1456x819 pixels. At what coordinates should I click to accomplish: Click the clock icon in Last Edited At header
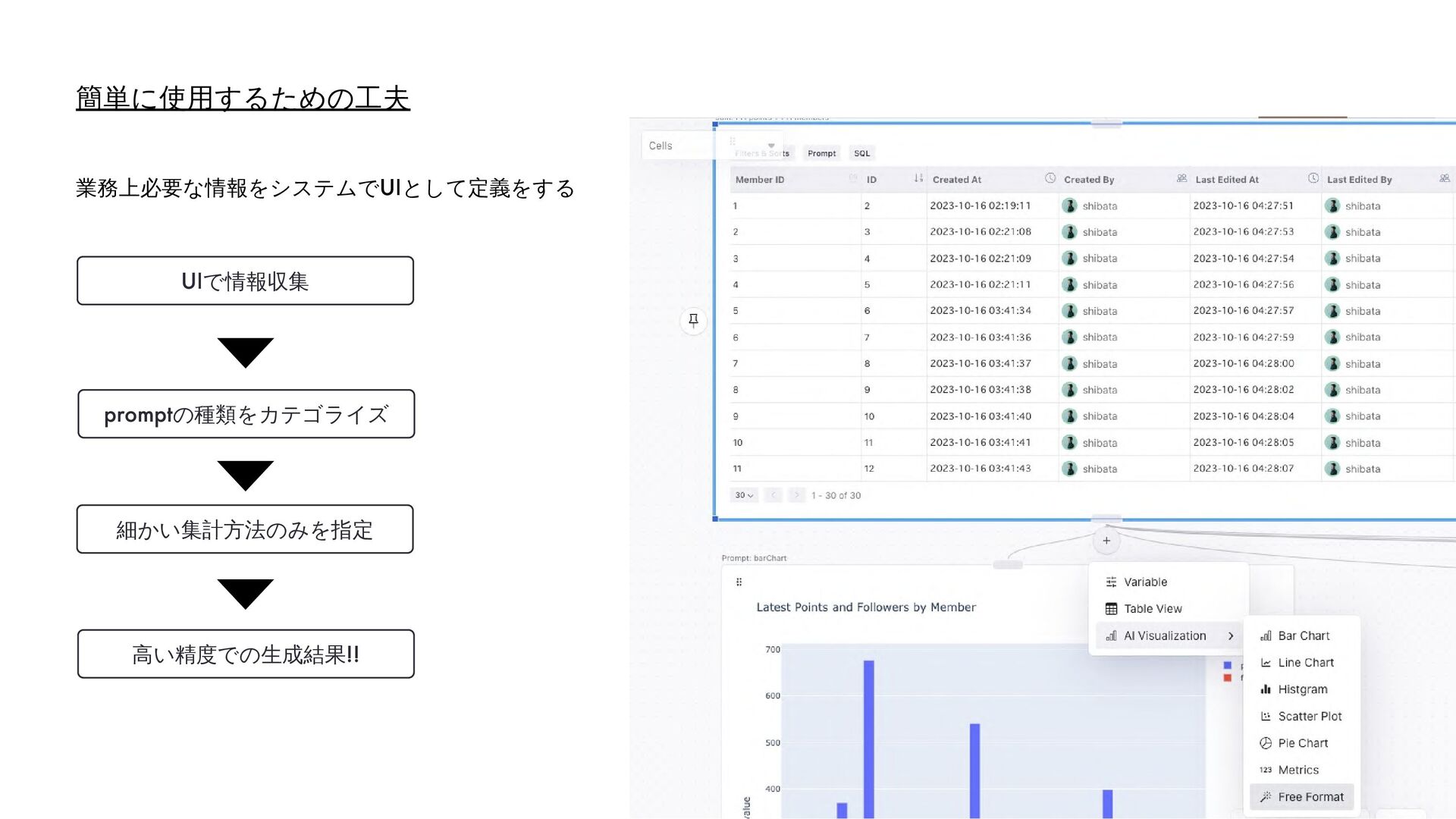tap(1313, 178)
